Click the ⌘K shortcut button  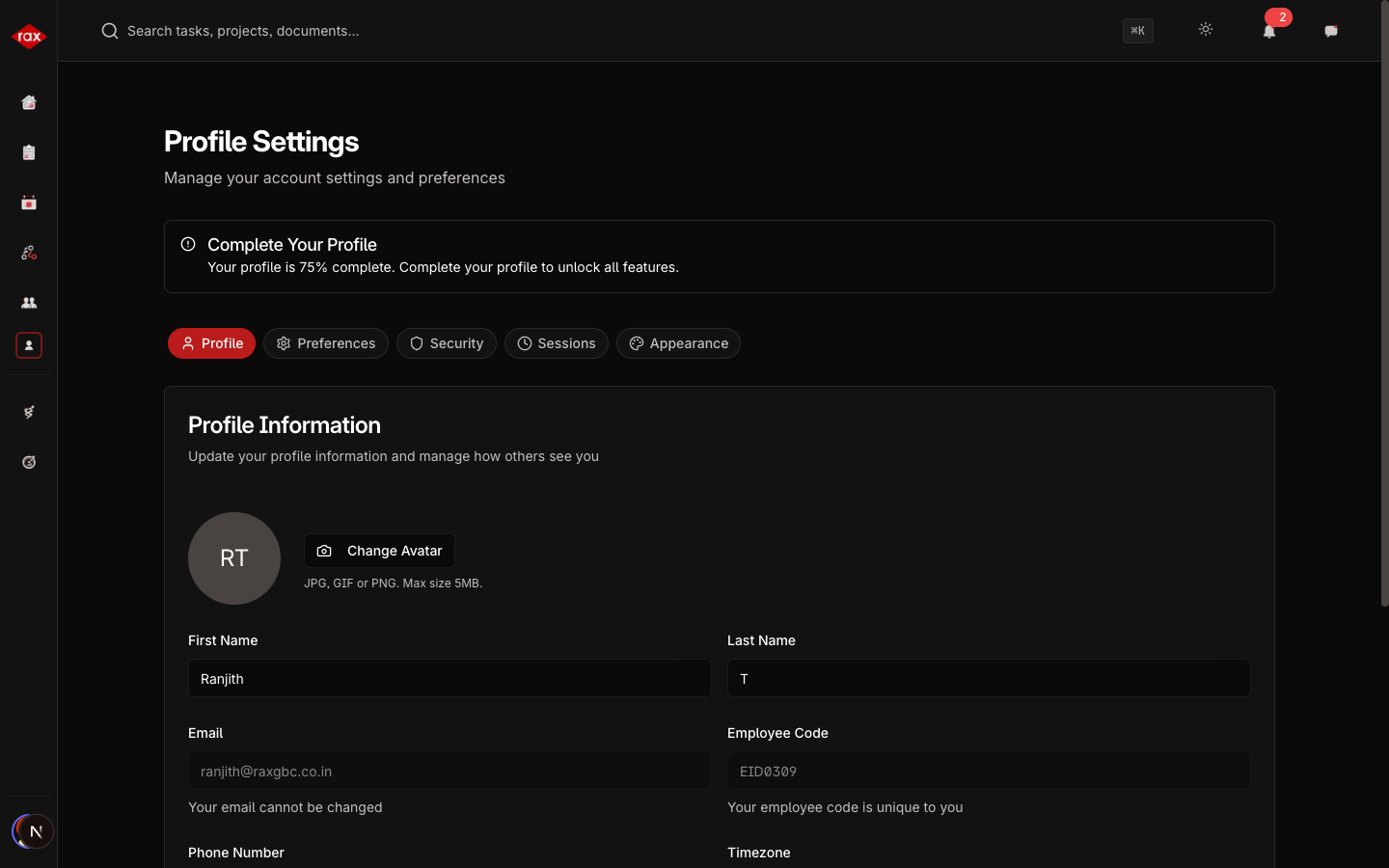tap(1138, 31)
